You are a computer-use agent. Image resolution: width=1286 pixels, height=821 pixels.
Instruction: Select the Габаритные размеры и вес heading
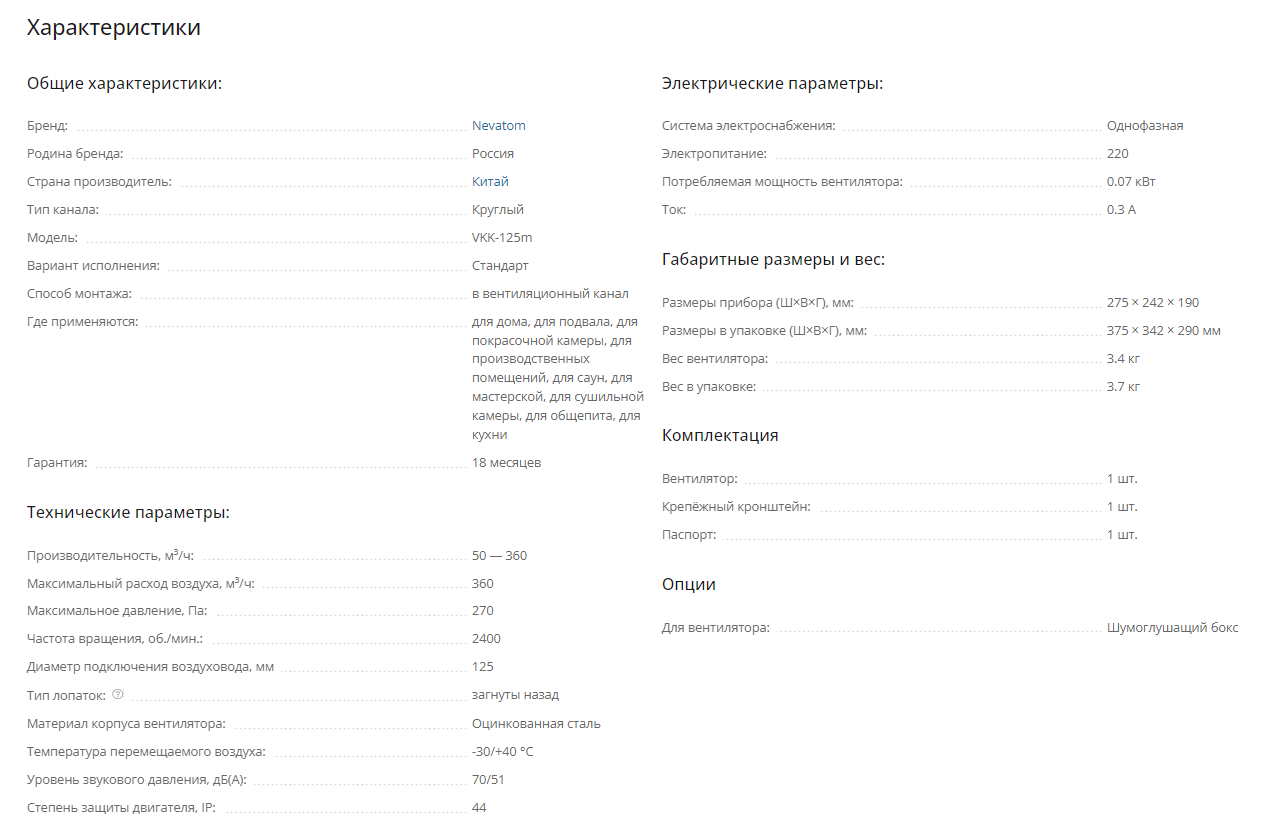point(773,260)
